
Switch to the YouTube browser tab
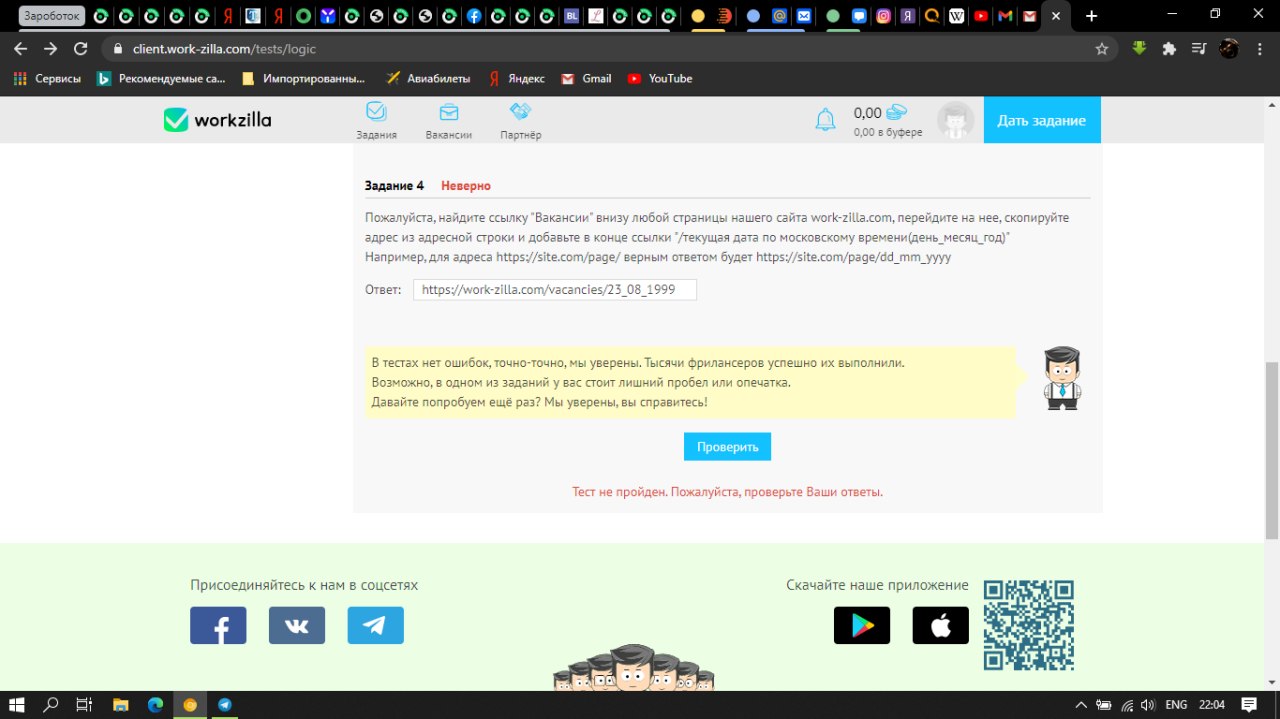point(981,16)
